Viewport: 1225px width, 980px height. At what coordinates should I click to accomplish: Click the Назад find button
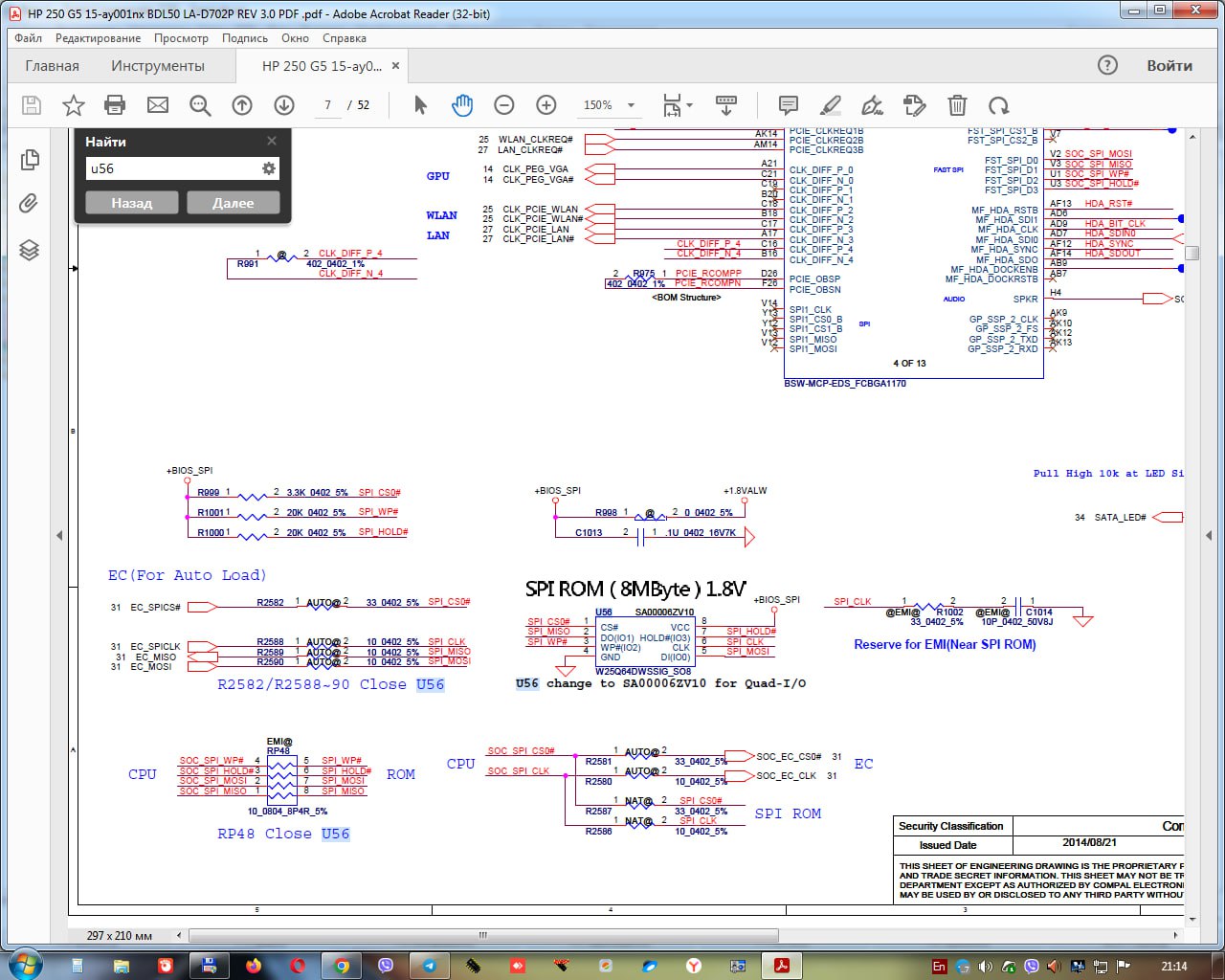tap(132, 203)
